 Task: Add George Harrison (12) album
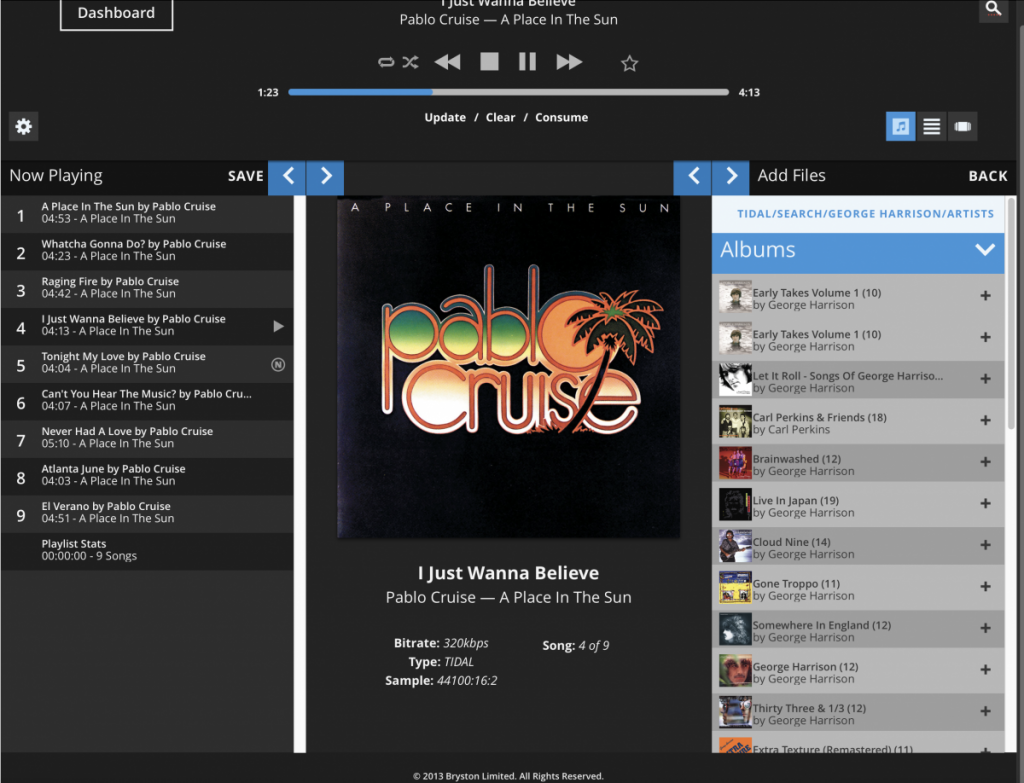985,669
